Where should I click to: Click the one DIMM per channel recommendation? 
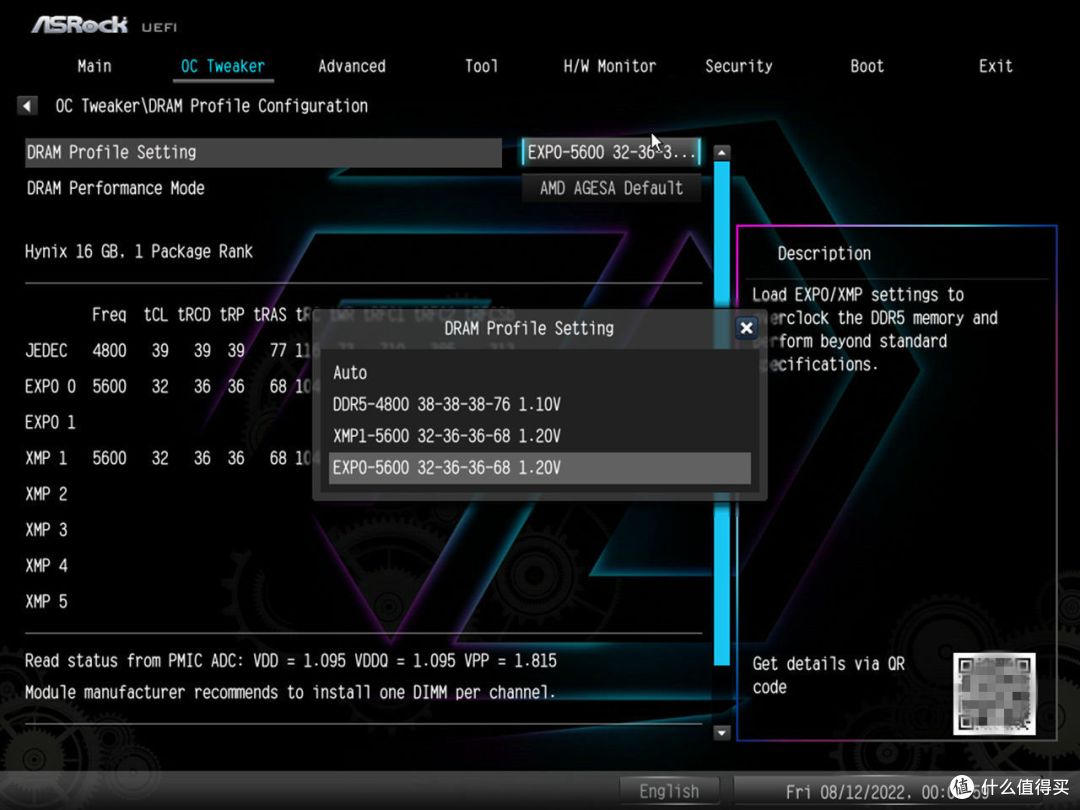pos(290,692)
